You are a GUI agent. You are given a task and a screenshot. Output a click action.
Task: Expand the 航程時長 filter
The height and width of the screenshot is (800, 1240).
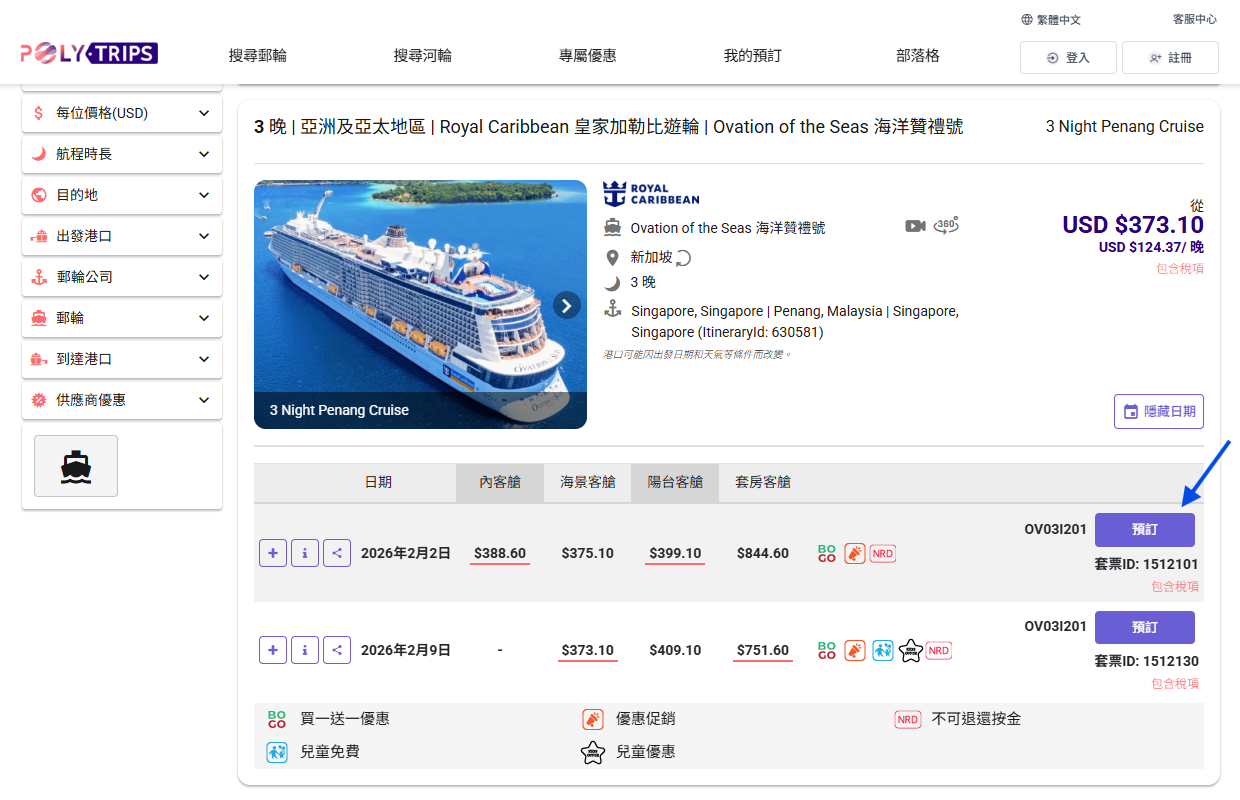122,154
